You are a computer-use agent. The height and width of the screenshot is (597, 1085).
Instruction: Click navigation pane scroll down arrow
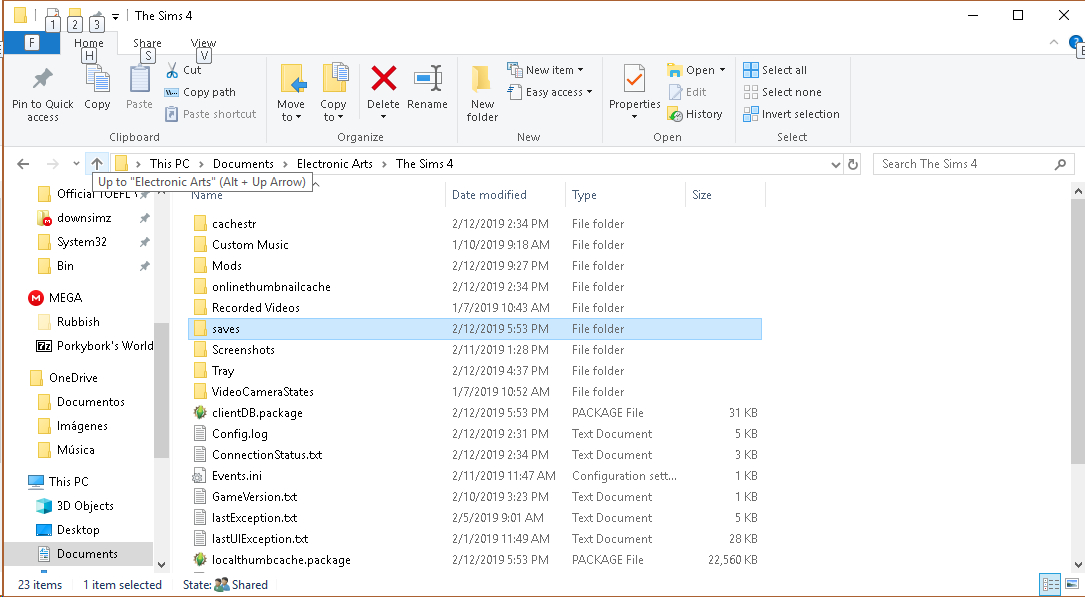(161, 564)
